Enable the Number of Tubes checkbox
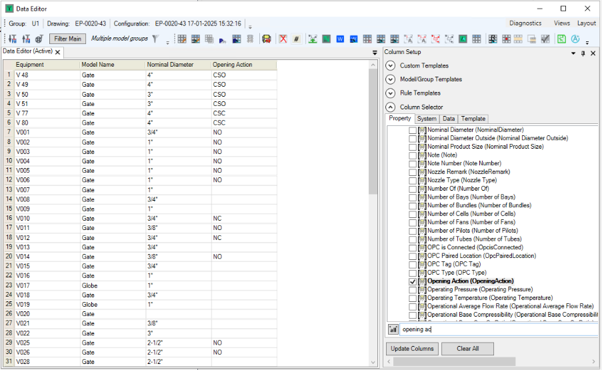602x370 pixels. [413, 239]
